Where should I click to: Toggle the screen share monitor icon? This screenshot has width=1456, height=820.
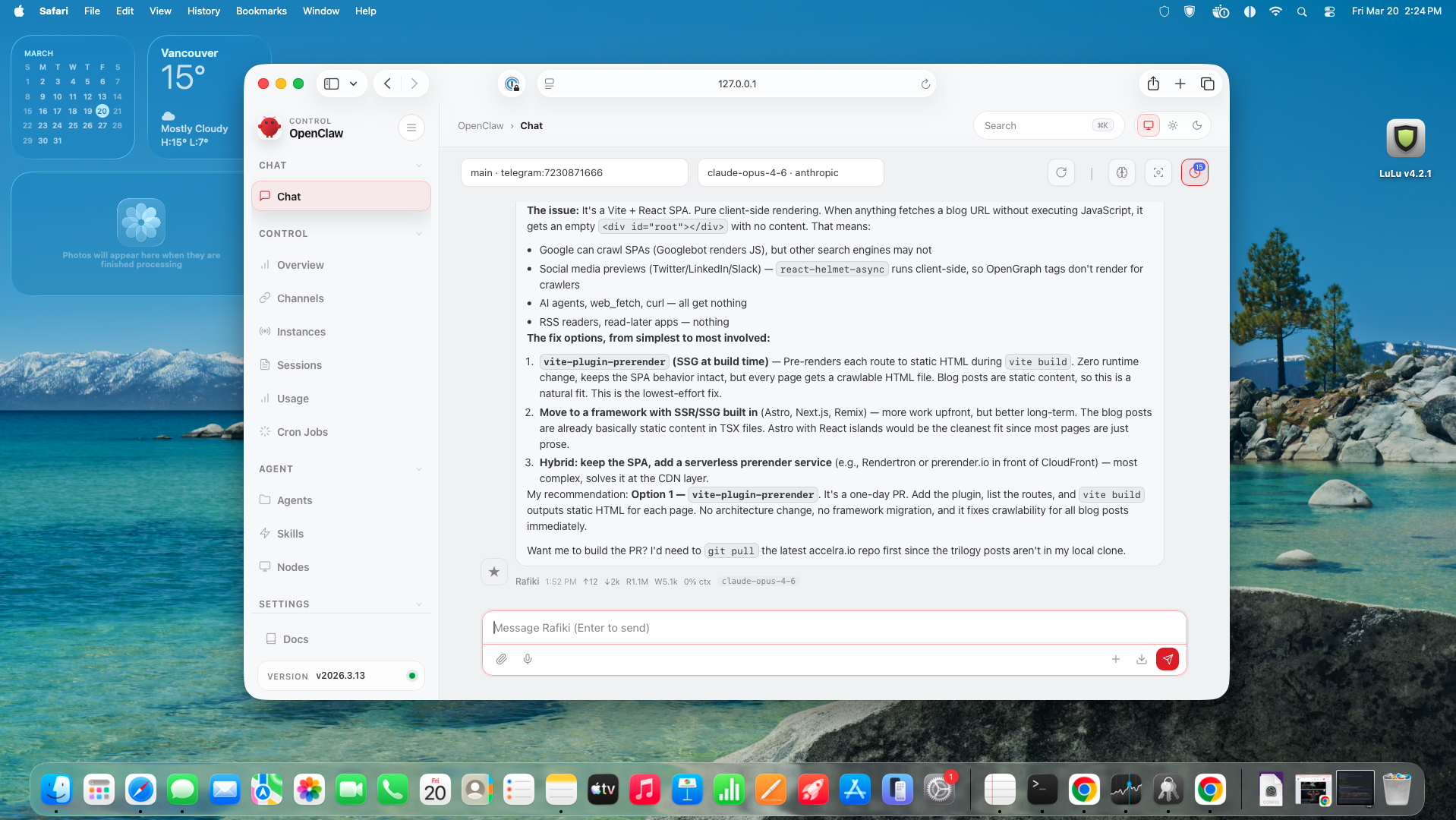click(x=1148, y=125)
